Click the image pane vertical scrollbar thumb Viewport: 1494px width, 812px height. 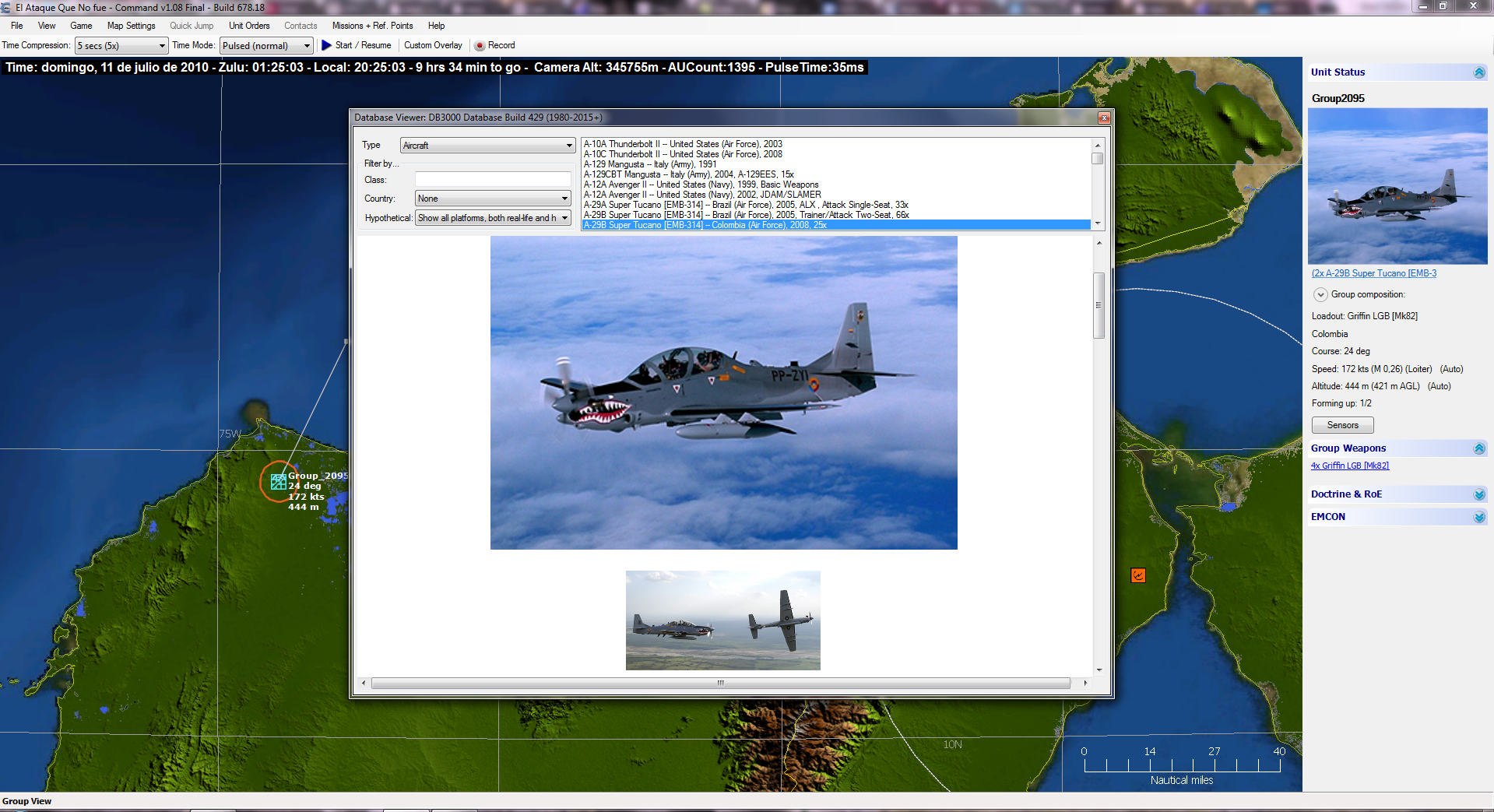click(x=1099, y=305)
